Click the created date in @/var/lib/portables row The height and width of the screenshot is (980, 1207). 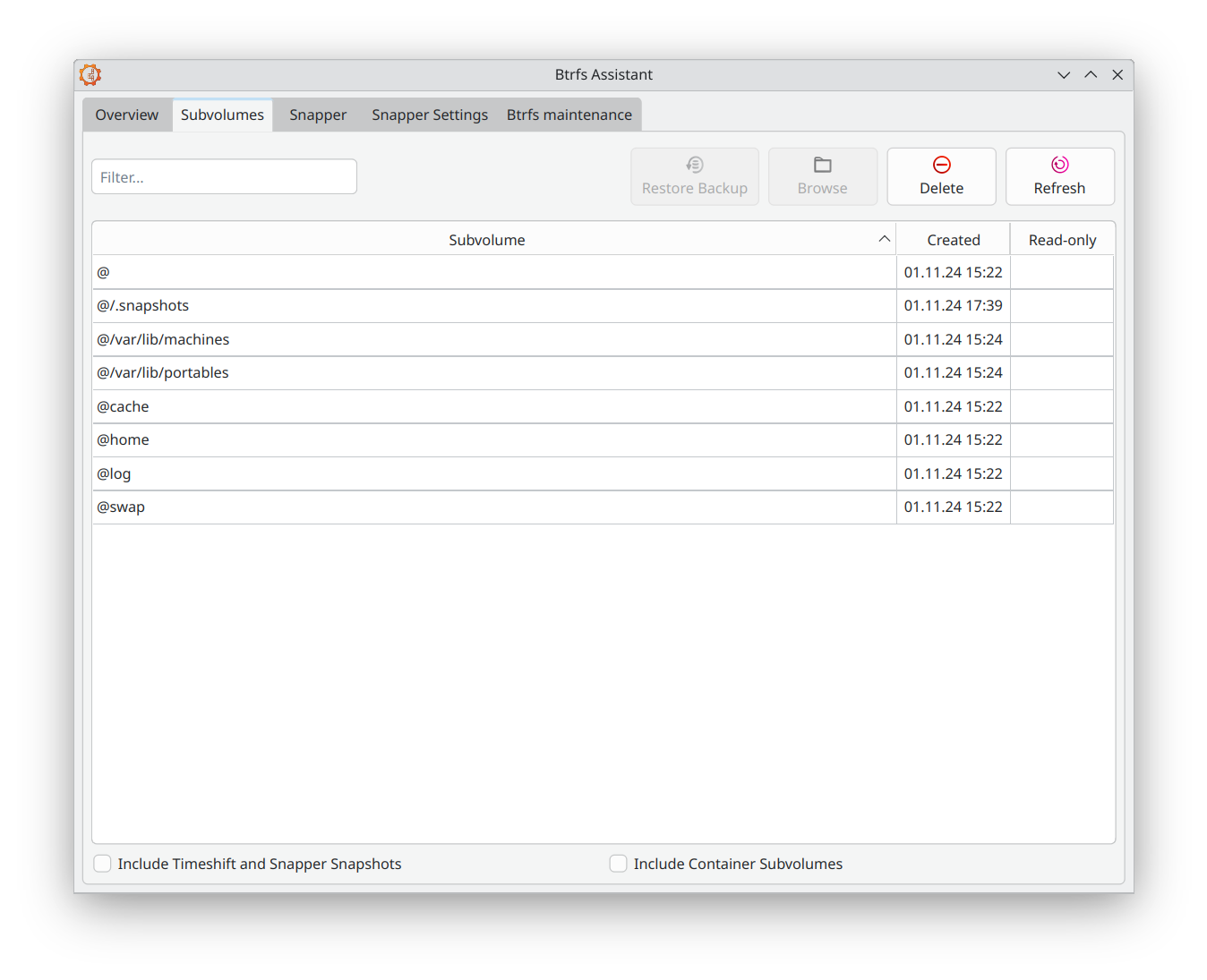954,372
